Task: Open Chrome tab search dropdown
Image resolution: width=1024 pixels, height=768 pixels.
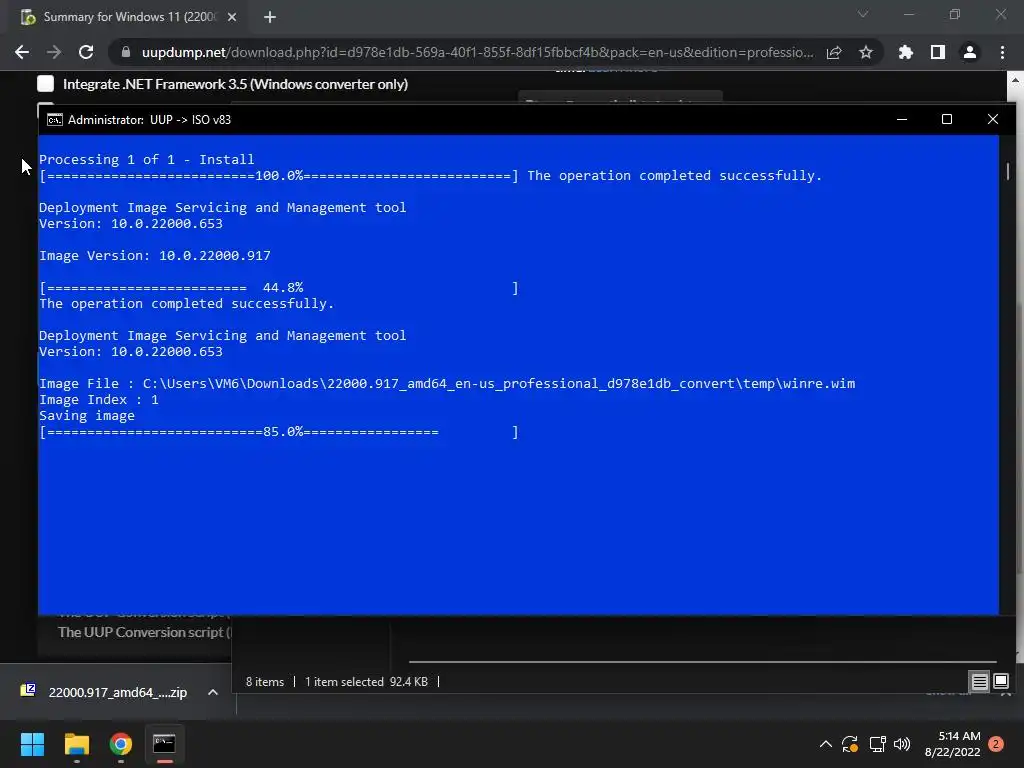Action: 863,14
